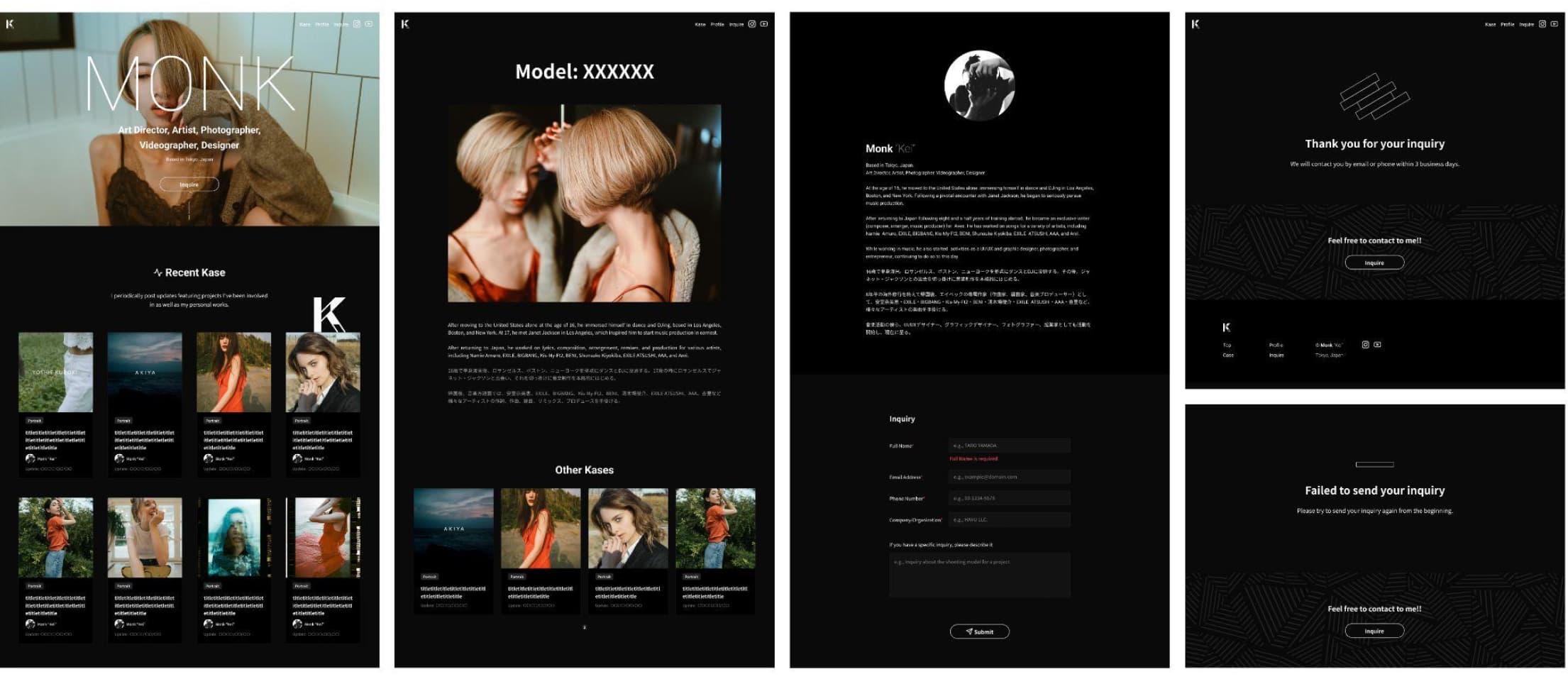Viewport: 1568px width, 679px height.
Task: Click the 'Thank you for your inquiry' heading
Action: click(1374, 143)
